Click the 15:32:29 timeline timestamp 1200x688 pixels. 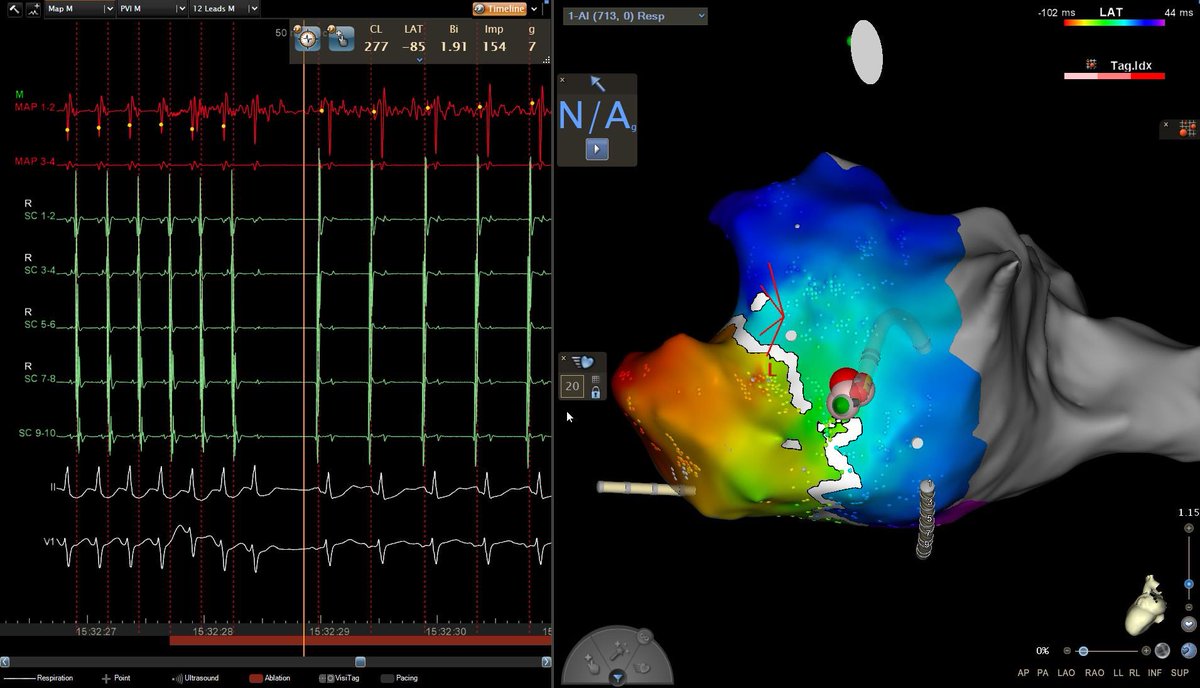pos(329,631)
